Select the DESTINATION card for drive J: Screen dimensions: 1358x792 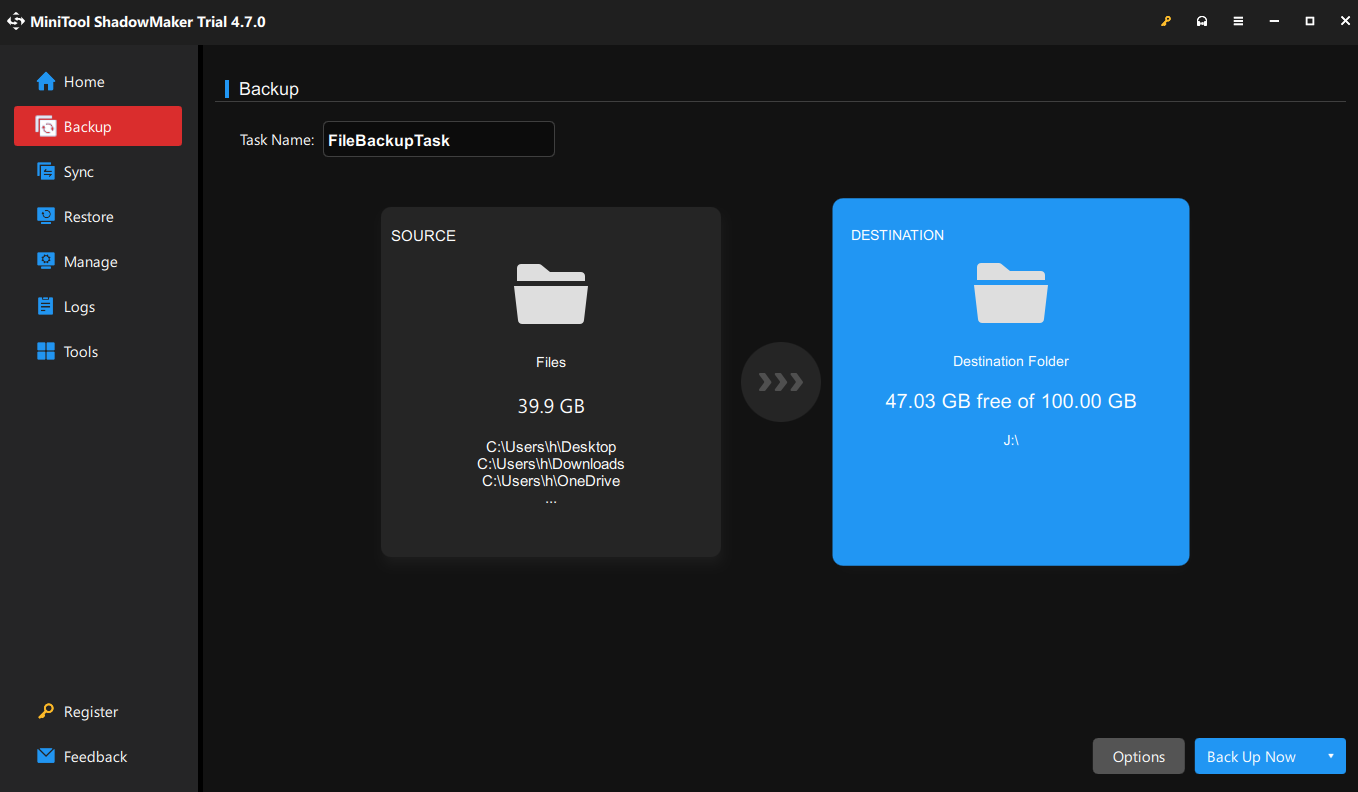1010,381
